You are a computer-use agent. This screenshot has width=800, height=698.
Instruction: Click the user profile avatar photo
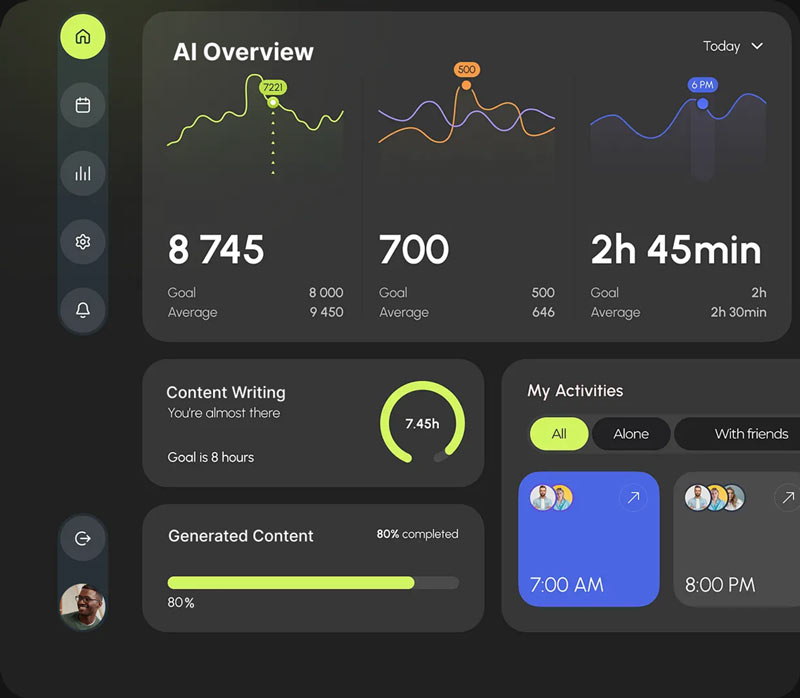(x=83, y=606)
